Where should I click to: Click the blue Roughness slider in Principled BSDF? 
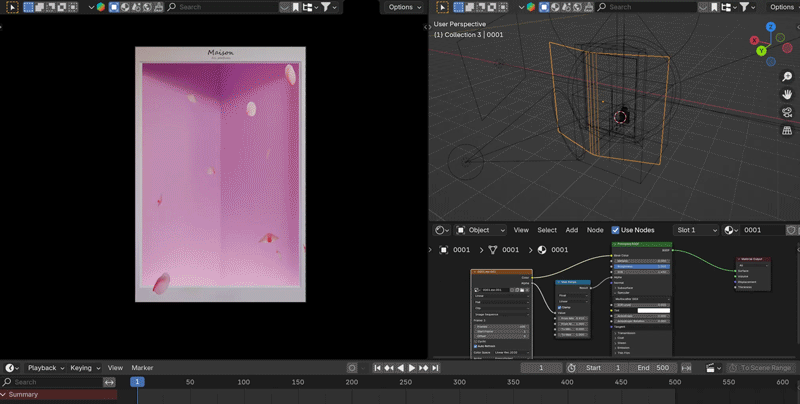(x=641, y=266)
